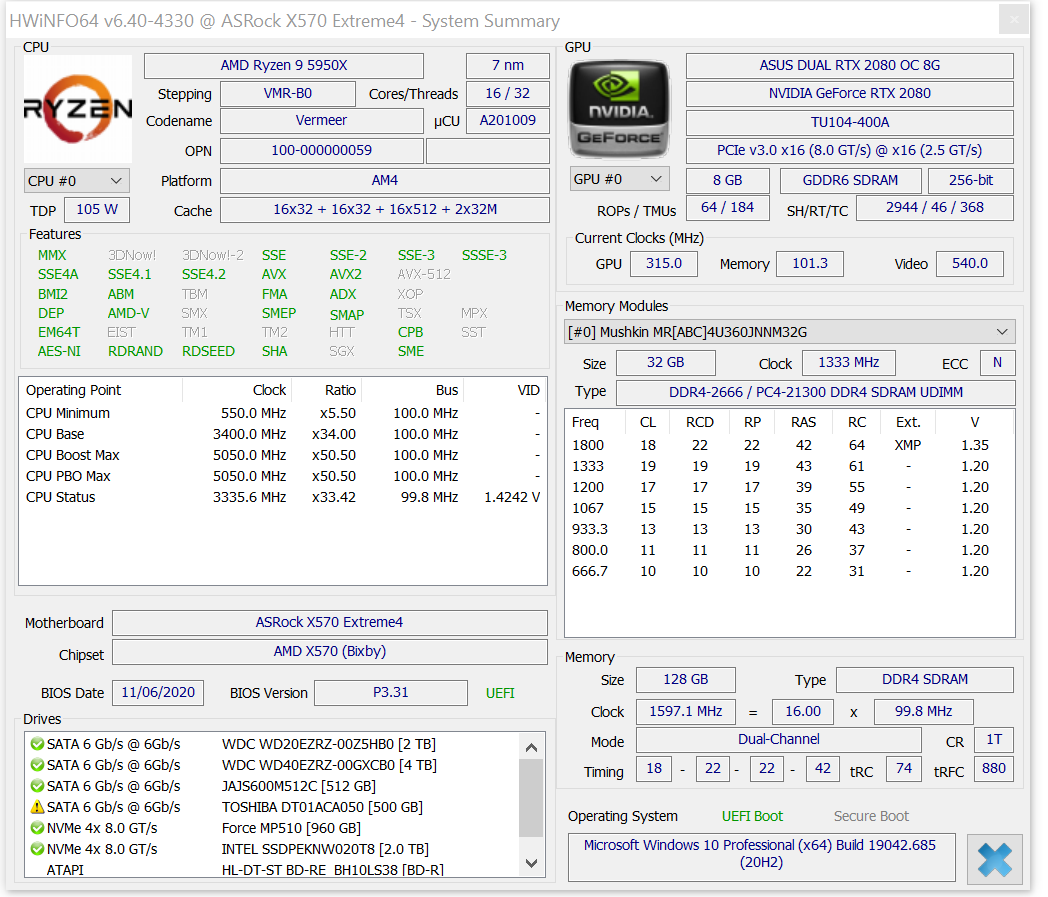Click the 105 W TDP field
Screen dimensions: 1048x897
pos(97,210)
